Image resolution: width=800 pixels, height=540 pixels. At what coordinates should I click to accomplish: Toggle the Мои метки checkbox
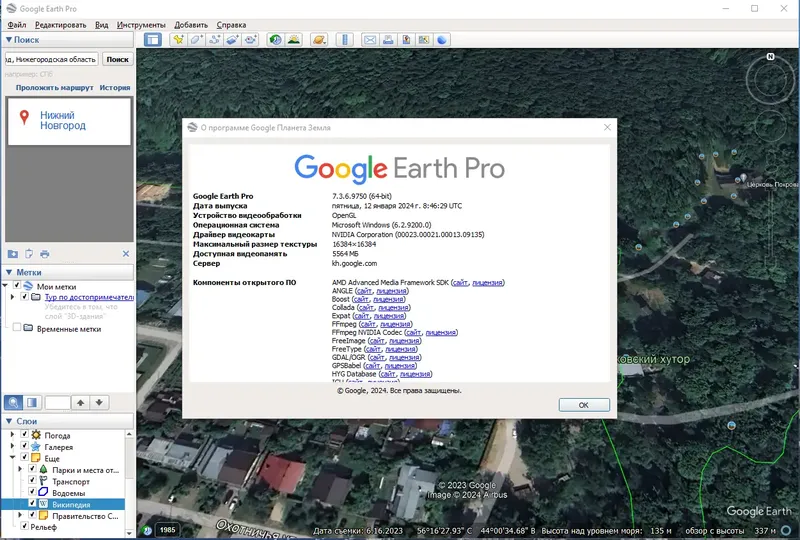(17, 286)
